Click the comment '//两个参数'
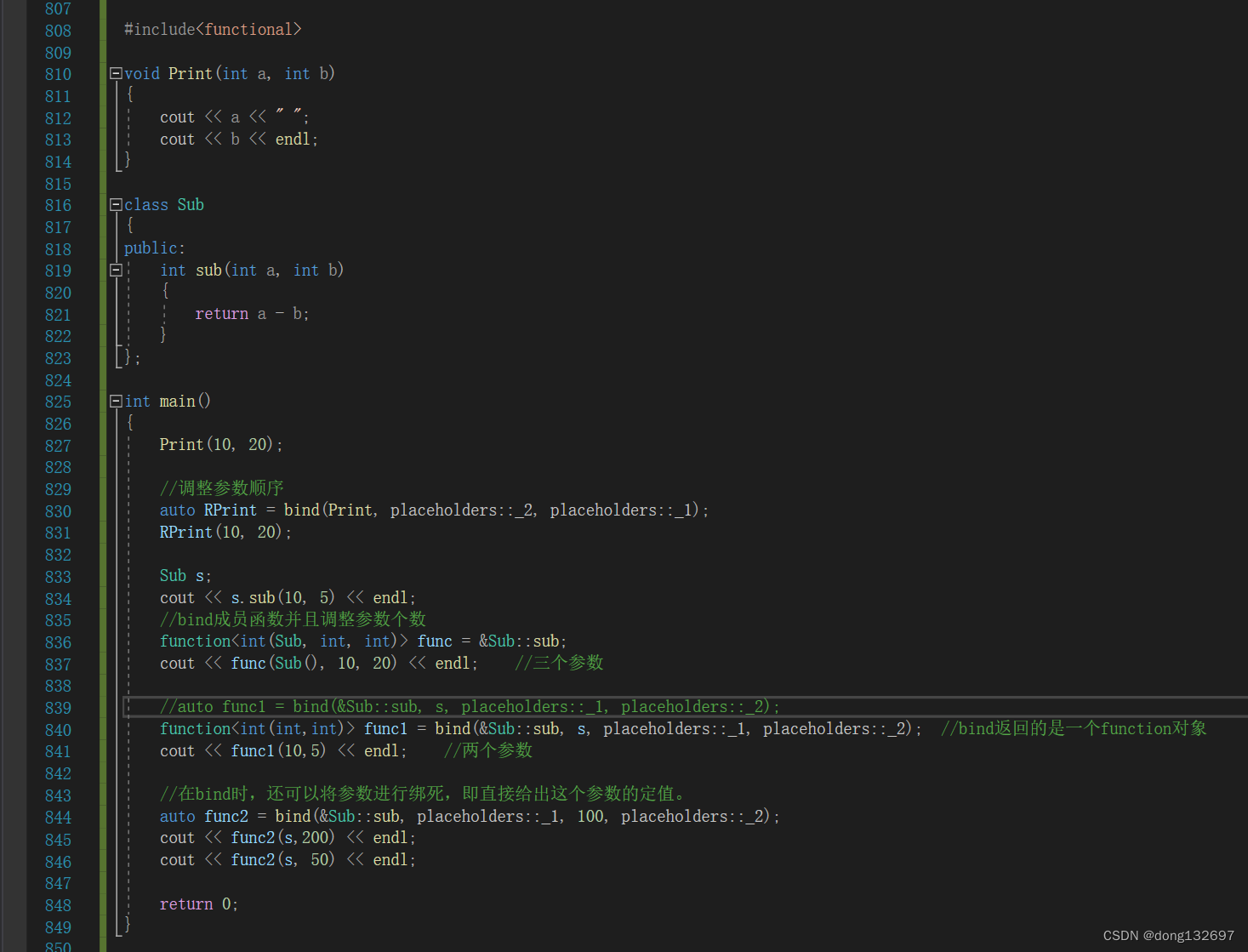 (x=488, y=750)
